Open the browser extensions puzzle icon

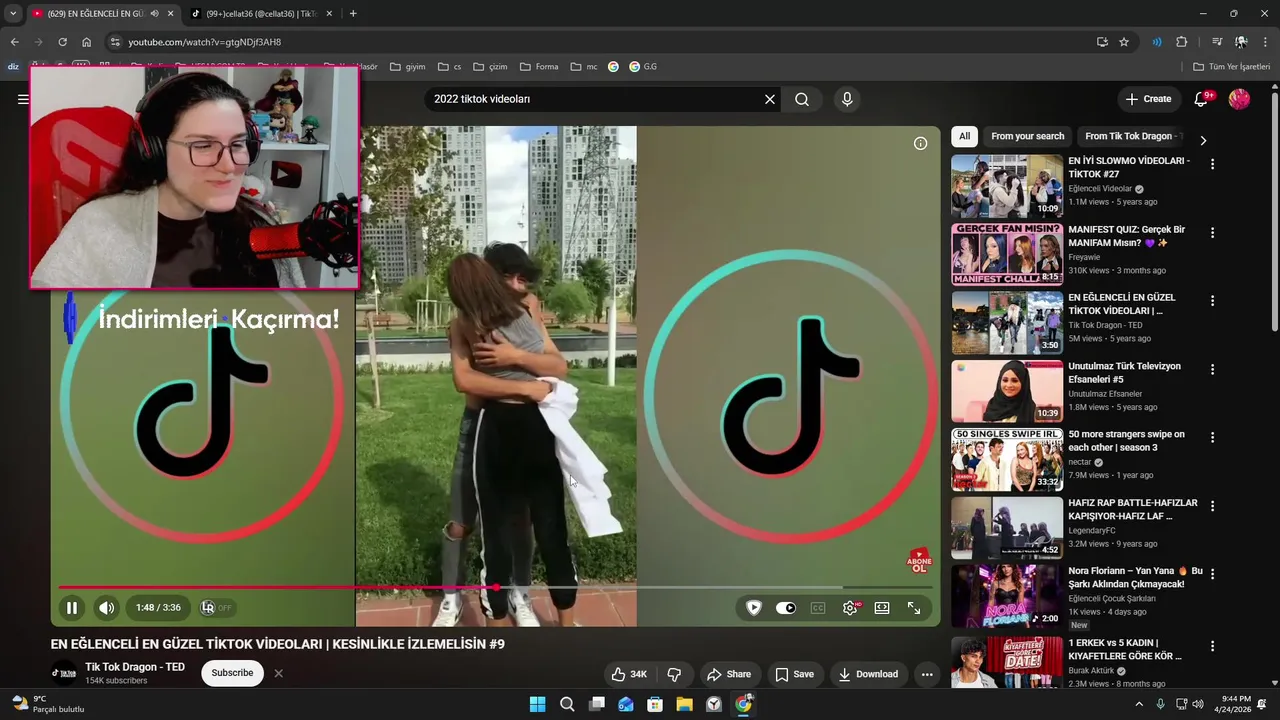[x=1181, y=42]
